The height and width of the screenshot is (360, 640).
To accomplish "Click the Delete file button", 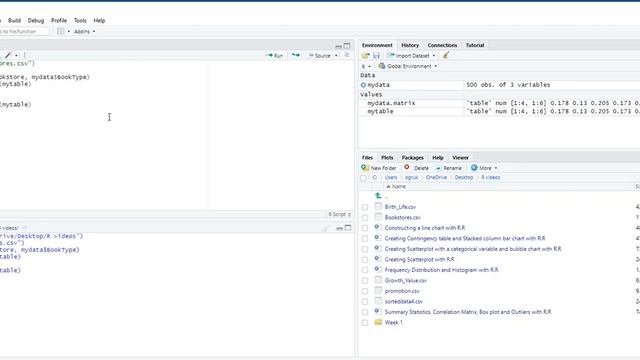I will (416, 168).
